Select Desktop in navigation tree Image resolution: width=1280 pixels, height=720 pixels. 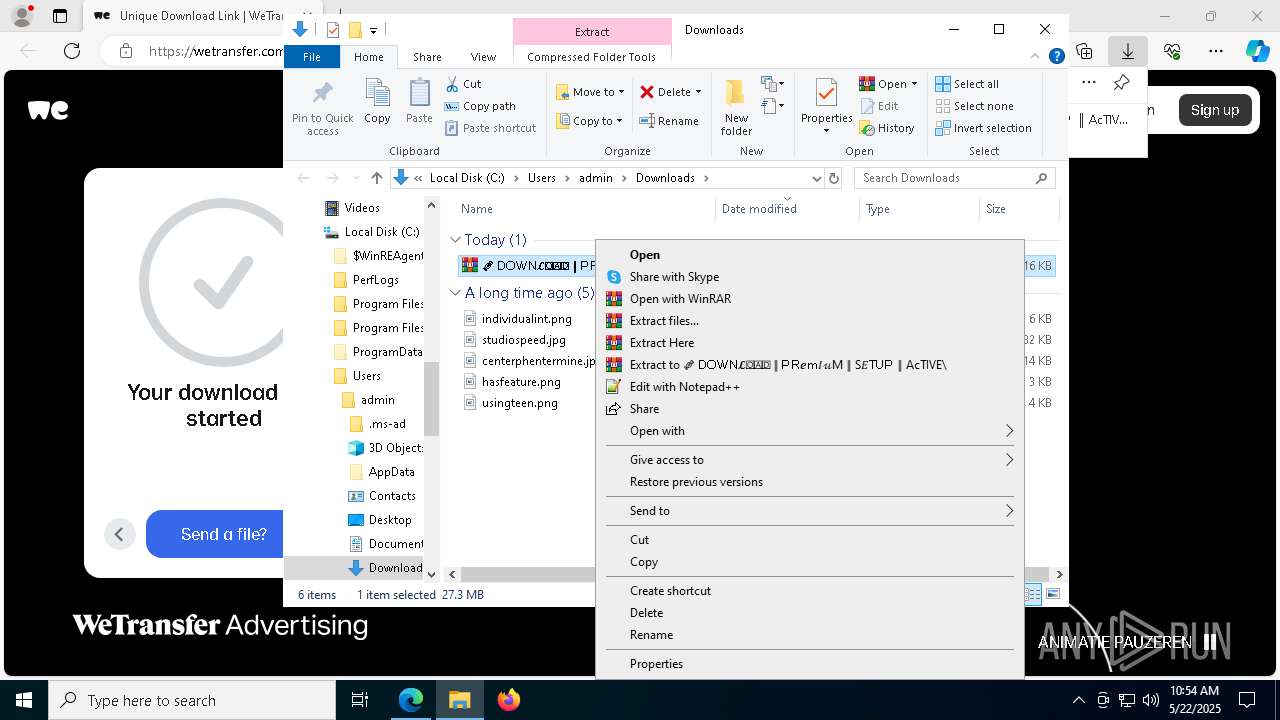tap(380, 520)
